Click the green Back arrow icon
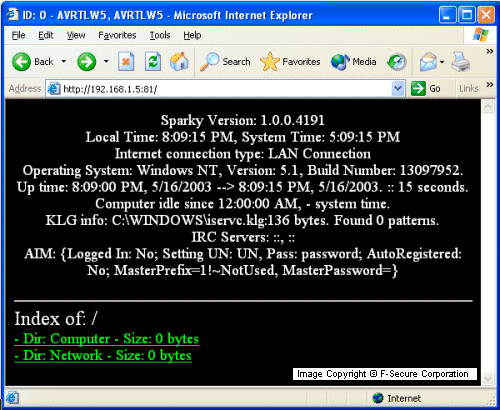 click(21, 62)
